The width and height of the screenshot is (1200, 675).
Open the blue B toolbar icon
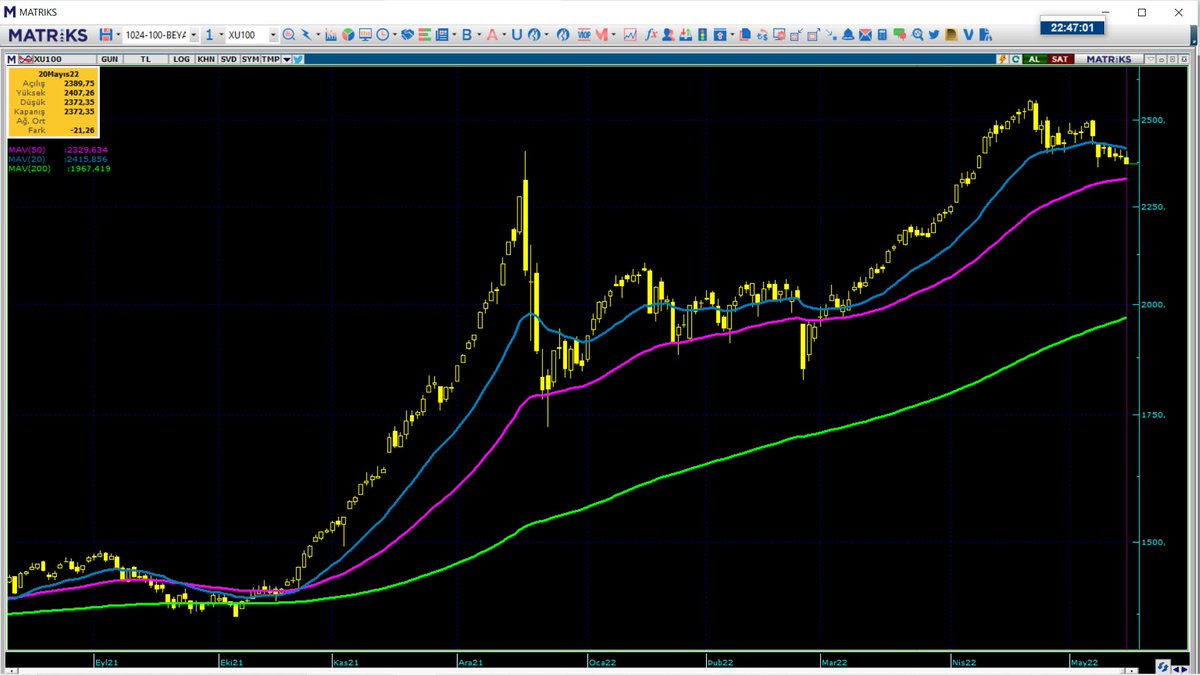coord(467,35)
